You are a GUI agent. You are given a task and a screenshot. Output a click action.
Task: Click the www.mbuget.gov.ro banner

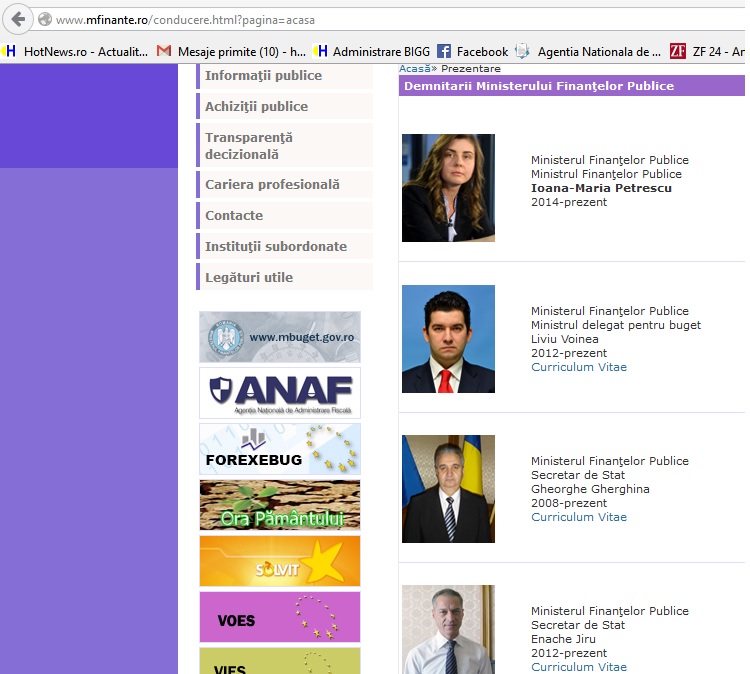tap(280, 337)
